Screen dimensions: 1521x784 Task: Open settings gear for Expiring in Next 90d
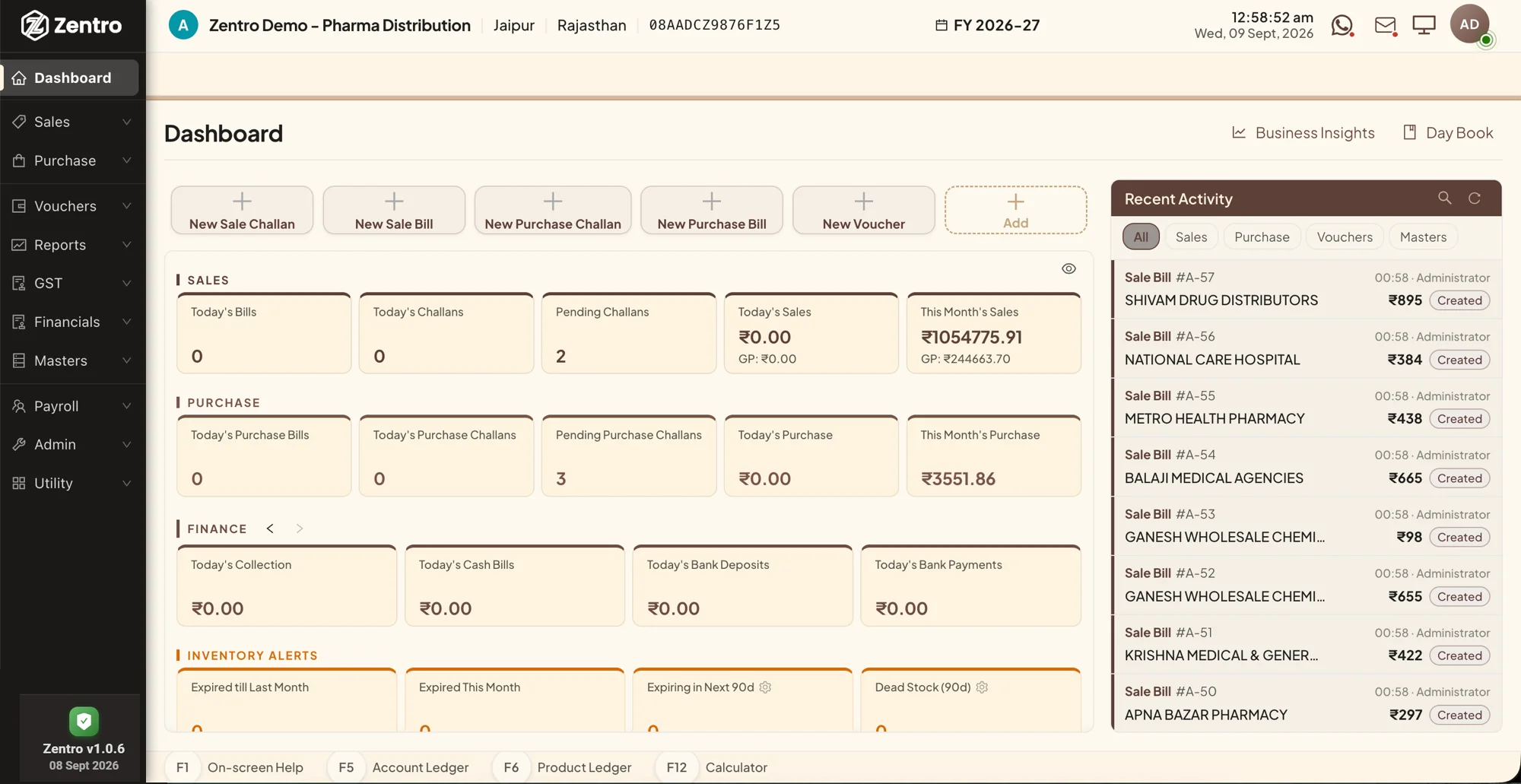(765, 687)
